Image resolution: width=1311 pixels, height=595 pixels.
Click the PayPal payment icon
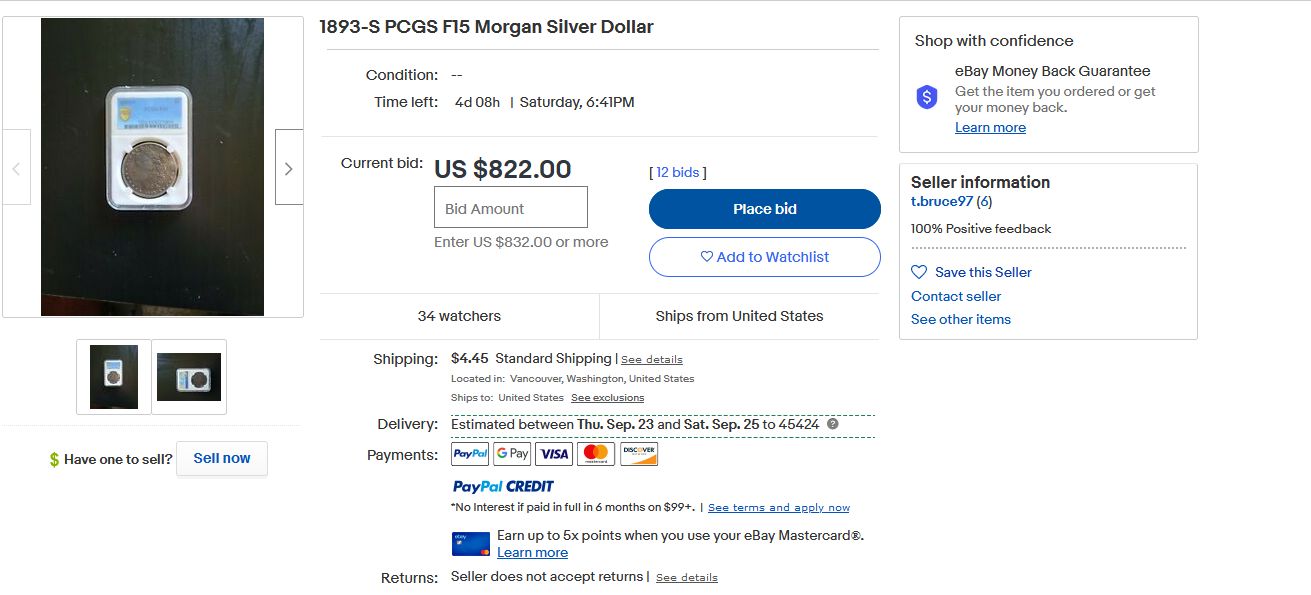(470, 454)
